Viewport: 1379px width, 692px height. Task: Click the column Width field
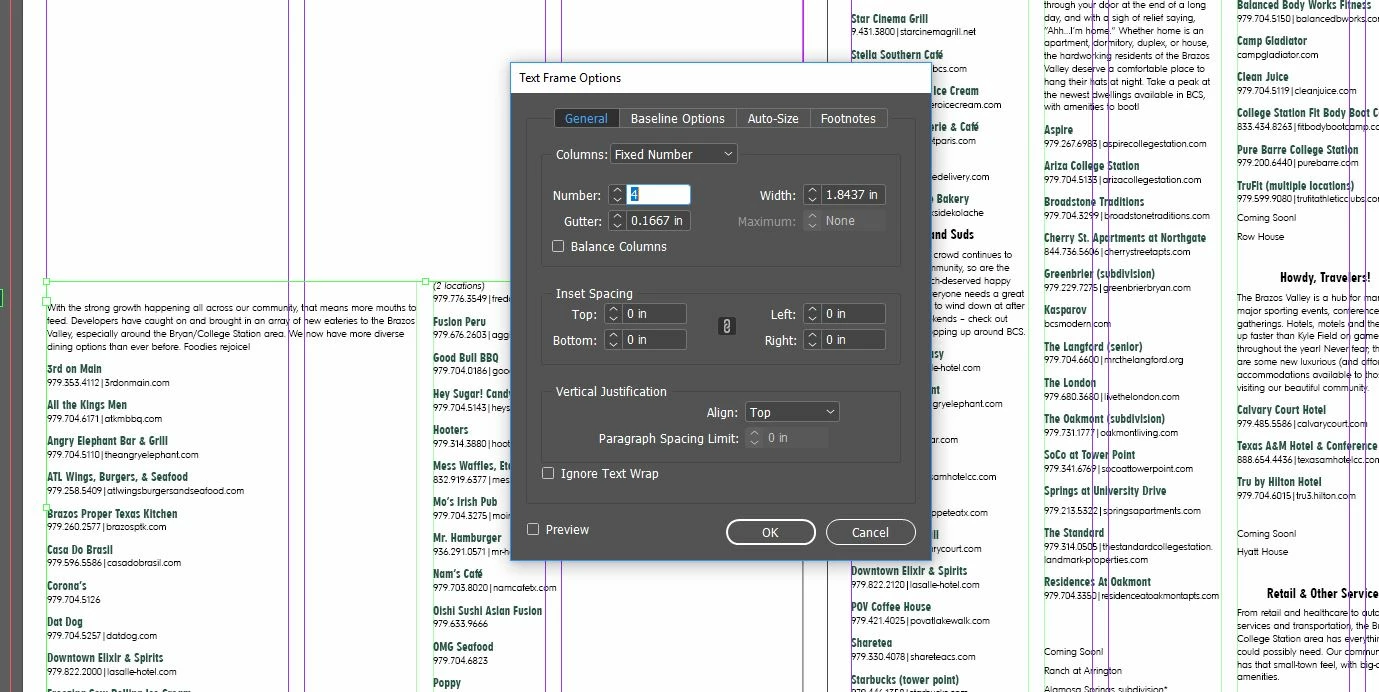click(x=854, y=195)
